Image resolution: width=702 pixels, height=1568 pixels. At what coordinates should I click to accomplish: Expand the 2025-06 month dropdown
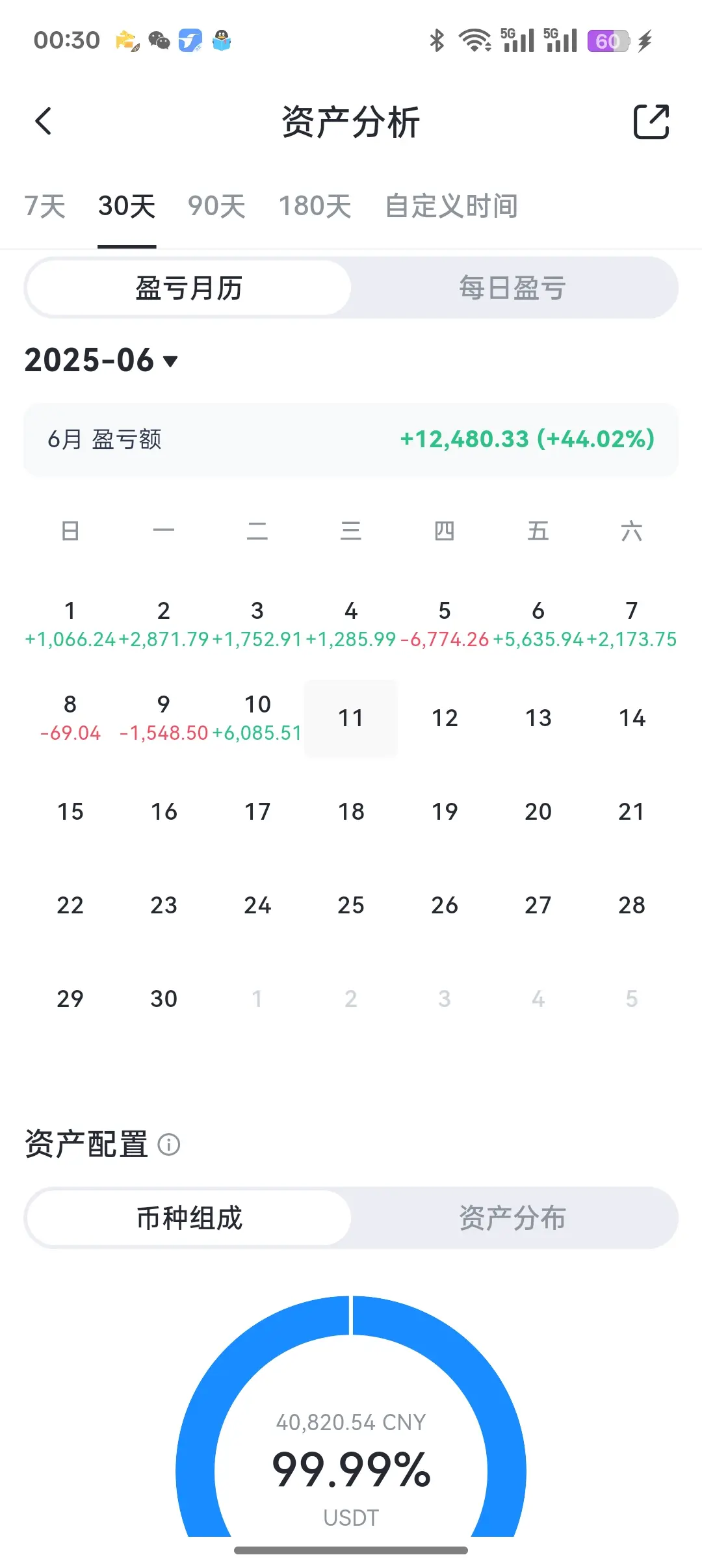[x=101, y=360]
